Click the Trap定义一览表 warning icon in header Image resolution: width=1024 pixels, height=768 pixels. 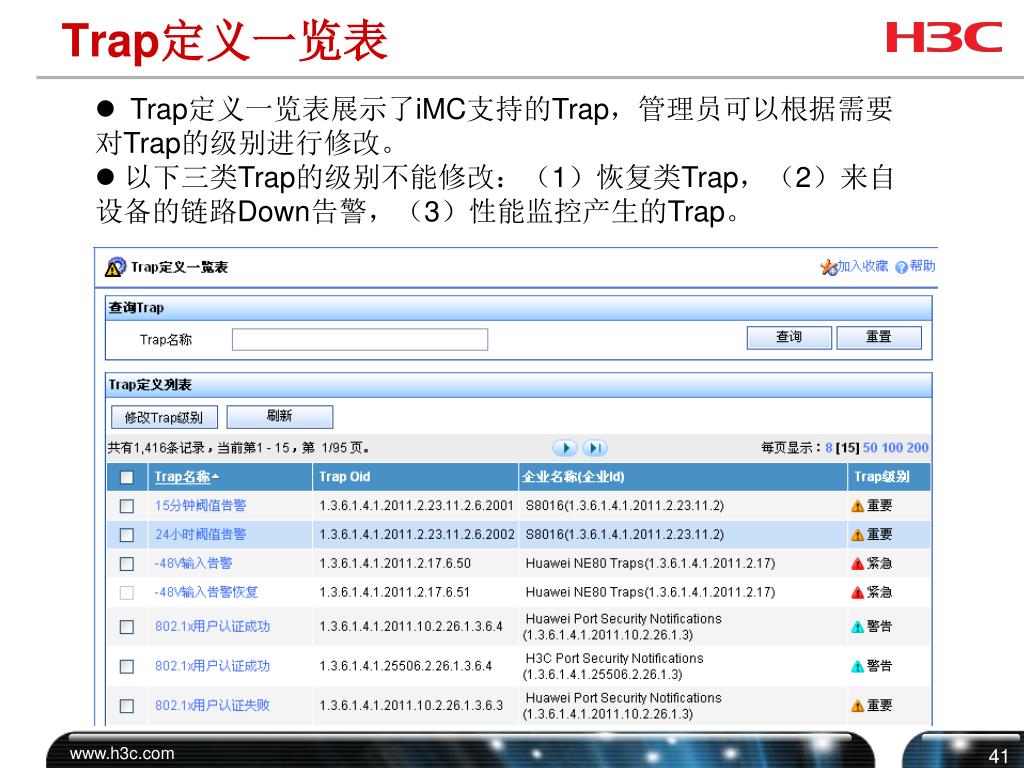click(x=115, y=267)
